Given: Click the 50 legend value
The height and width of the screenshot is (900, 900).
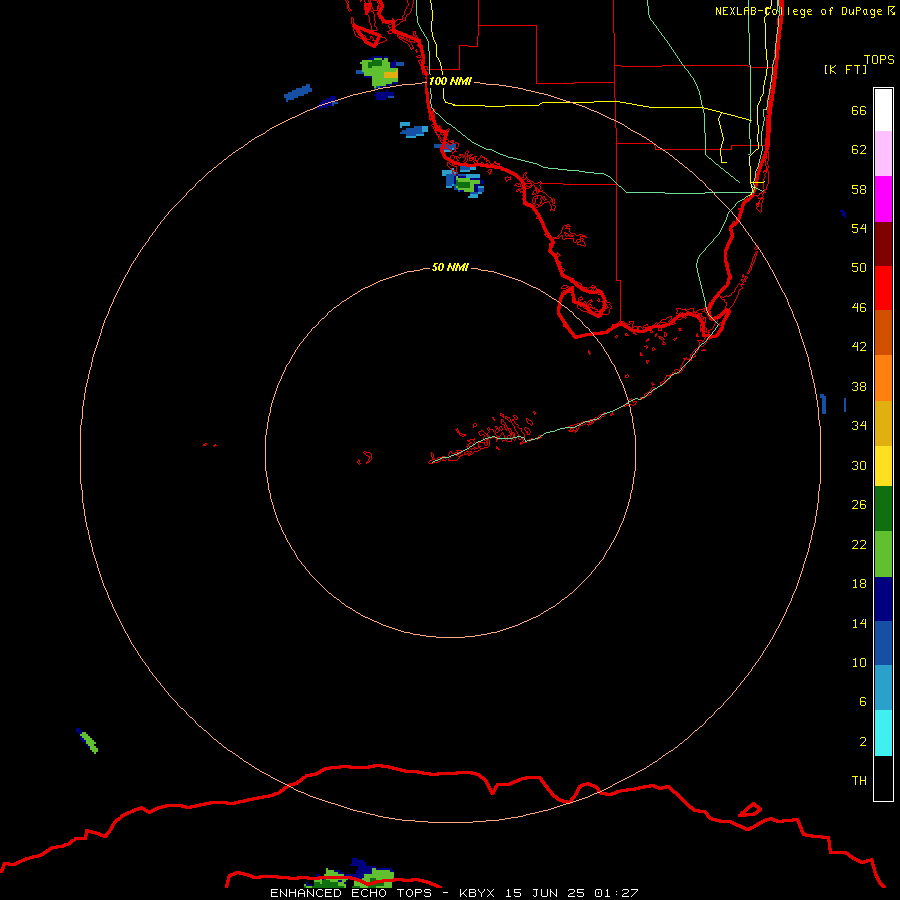Looking at the screenshot, I should (859, 267).
